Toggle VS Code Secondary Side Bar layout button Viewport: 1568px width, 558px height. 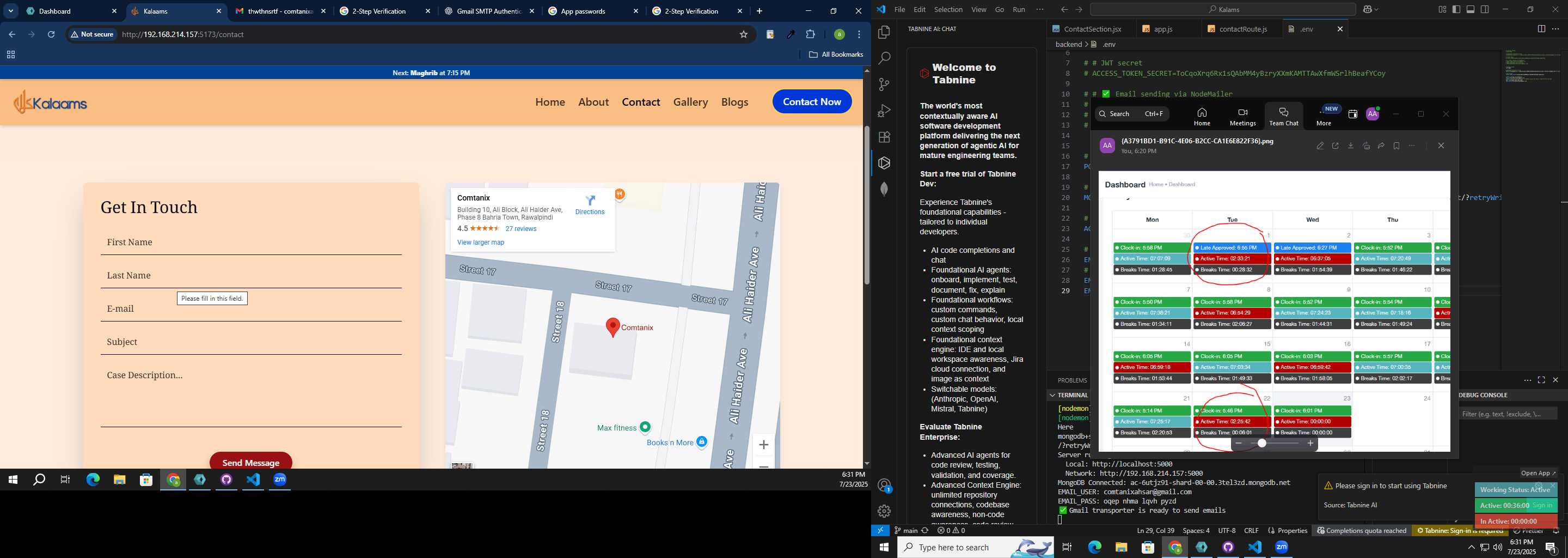tap(1485, 10)
